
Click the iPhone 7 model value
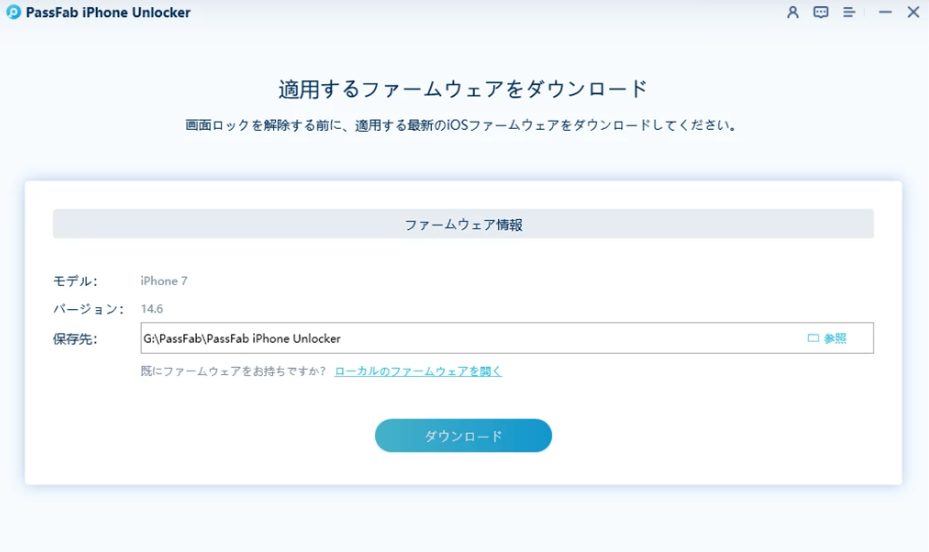[164, 281]
